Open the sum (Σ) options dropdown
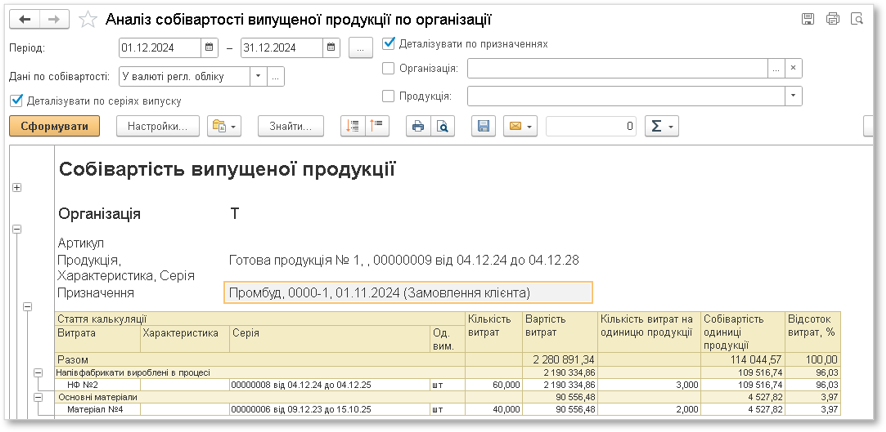Image resolution: width=886 pixels, height=432 pixels. click(662, 126)
